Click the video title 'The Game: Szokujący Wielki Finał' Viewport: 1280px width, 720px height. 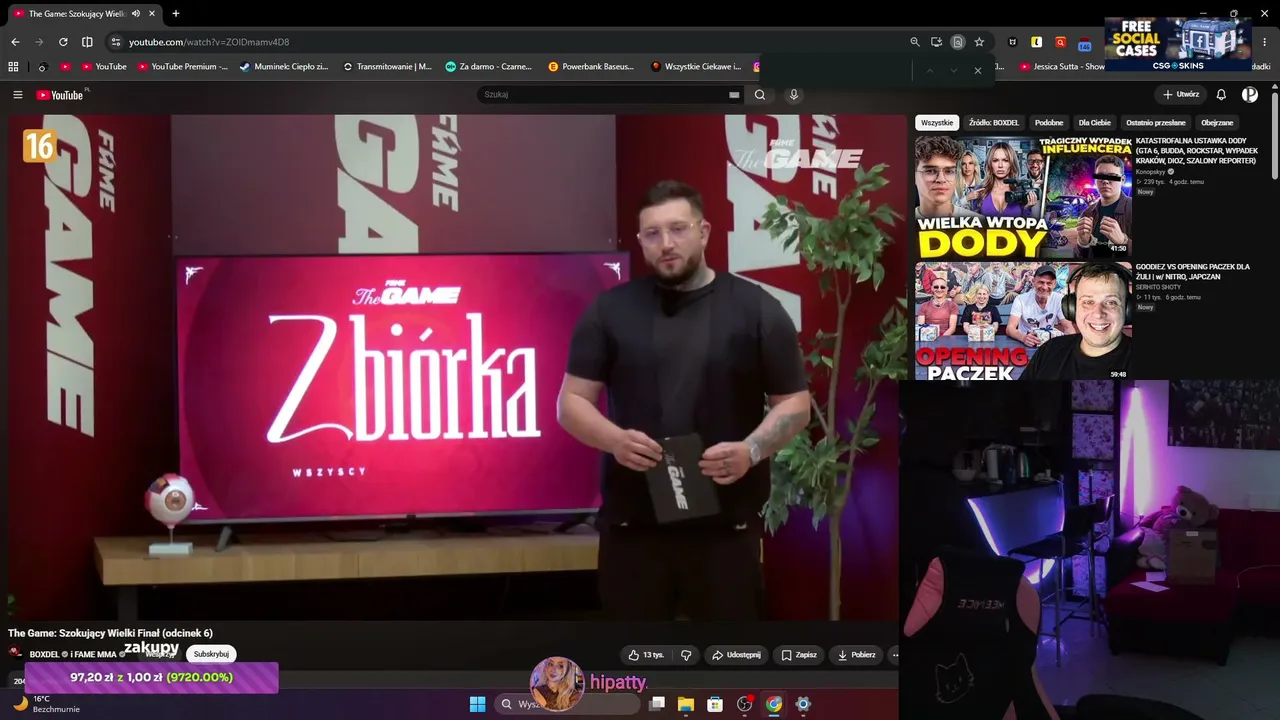pos(110,633)
